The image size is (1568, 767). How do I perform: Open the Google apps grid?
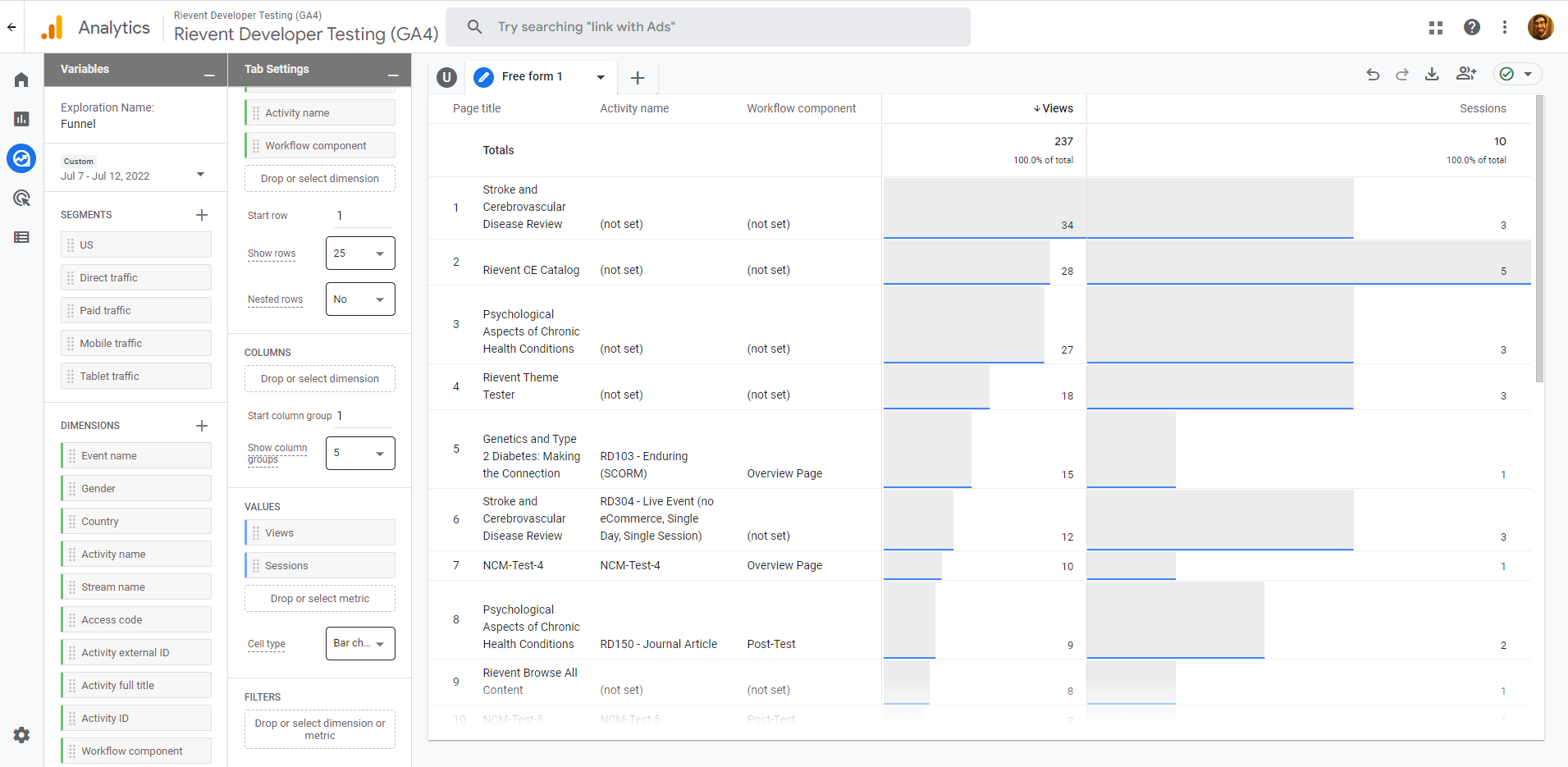pyautogui.click(x=1436, y=27)
